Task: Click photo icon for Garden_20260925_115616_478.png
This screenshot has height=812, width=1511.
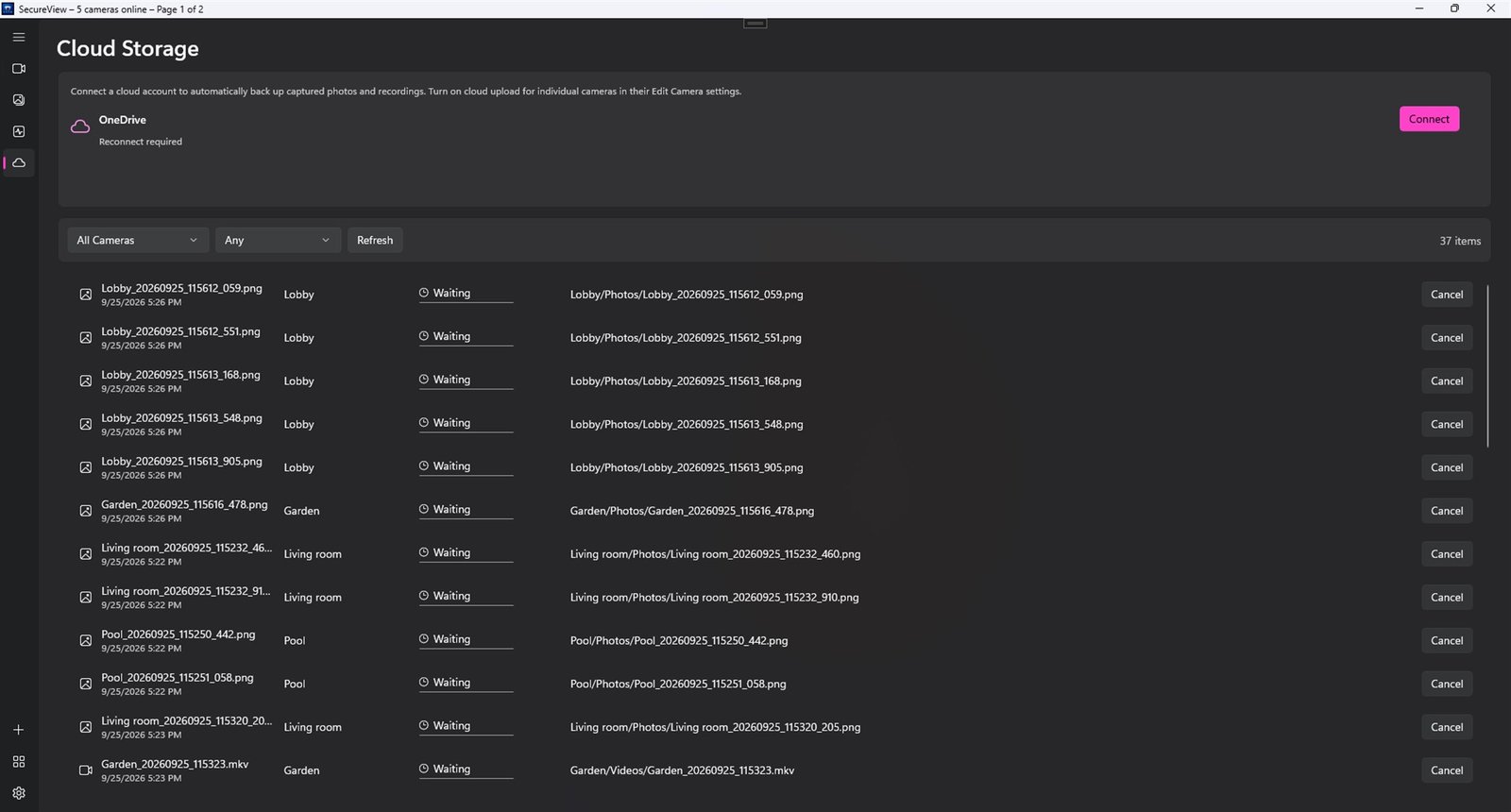Action: [x=85, y=511]
